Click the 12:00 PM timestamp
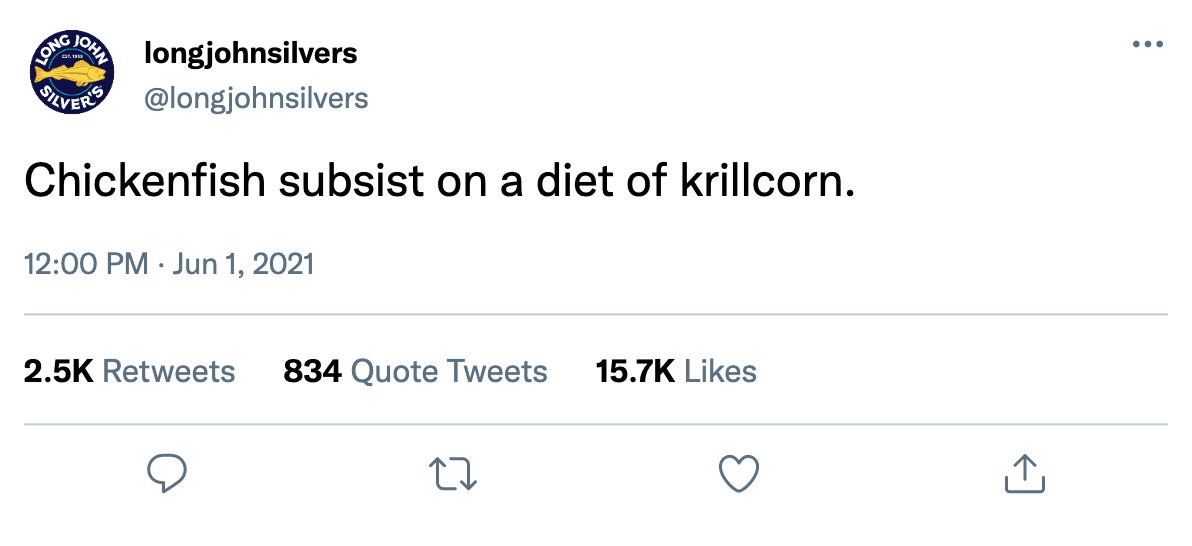Screen dimensions: 1192x546 [87, 265]
